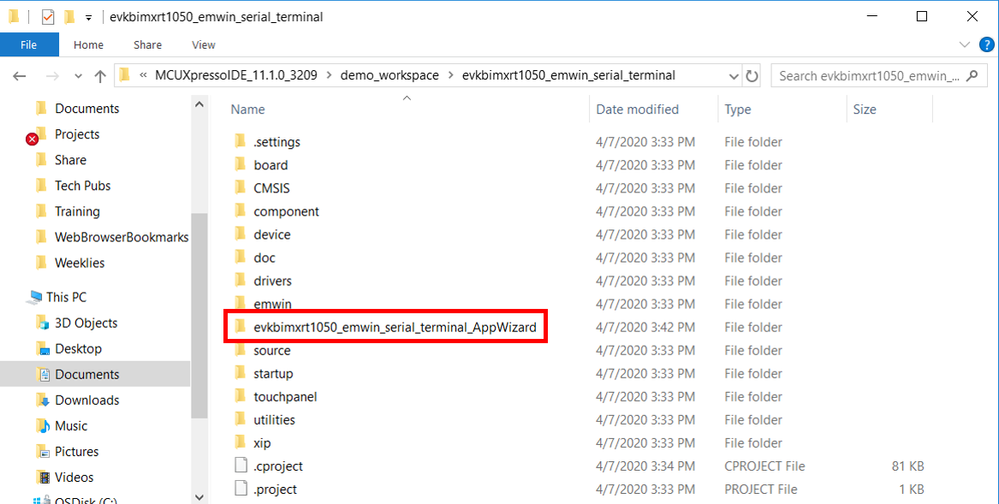Open Music in the navigation pane
The width and height of the screenshot is (999, 504).
[x=71, y=426]
